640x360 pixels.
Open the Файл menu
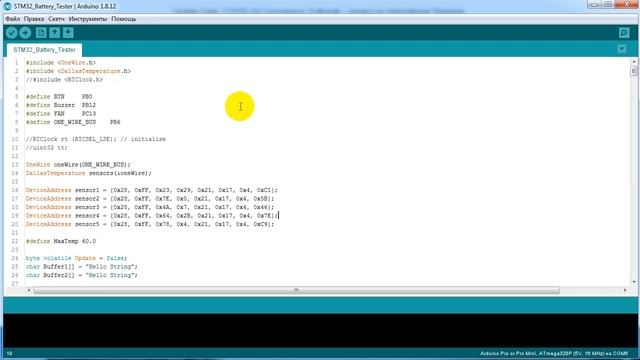coord(12,19)
